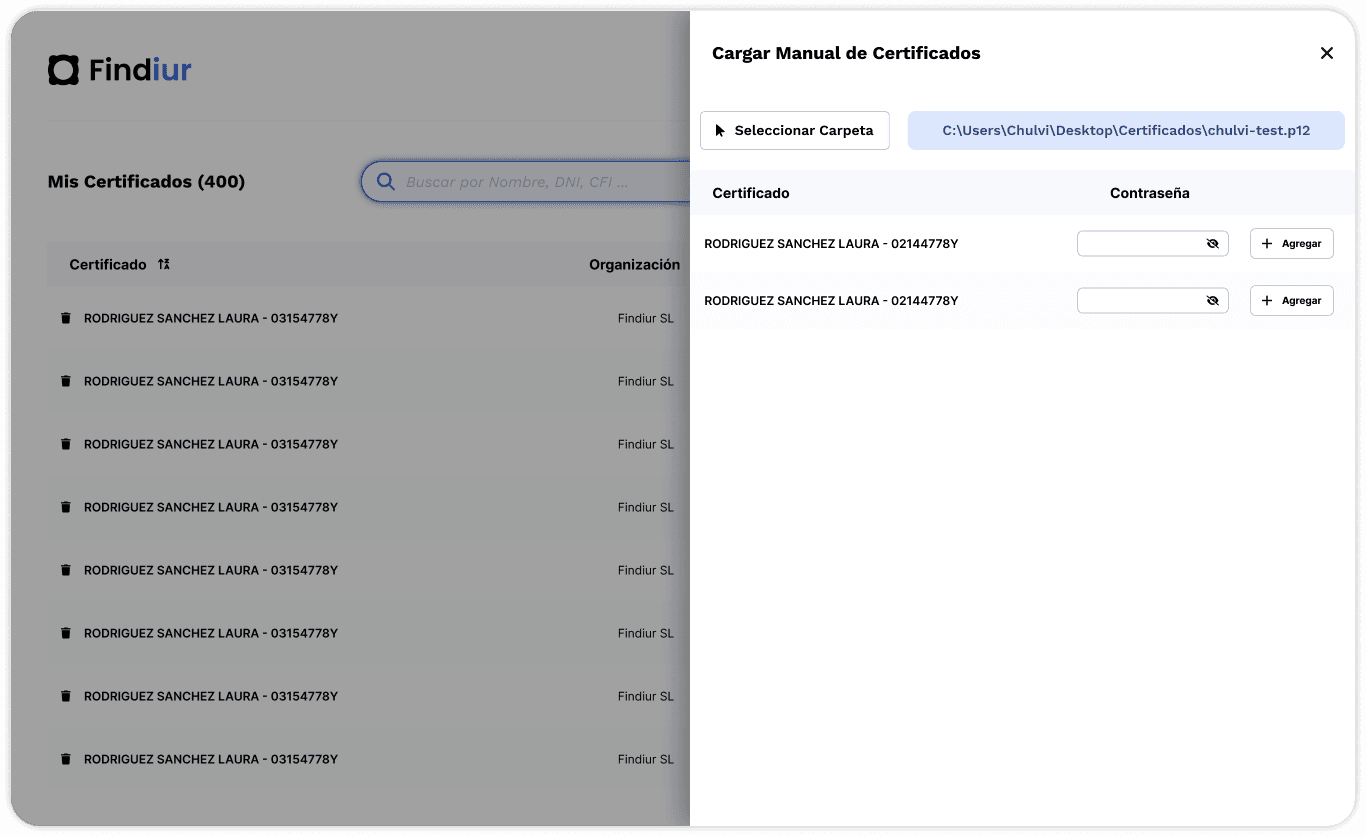
Task: Click plus icon of first Agregar button
Action: (x=1267, y=244)
